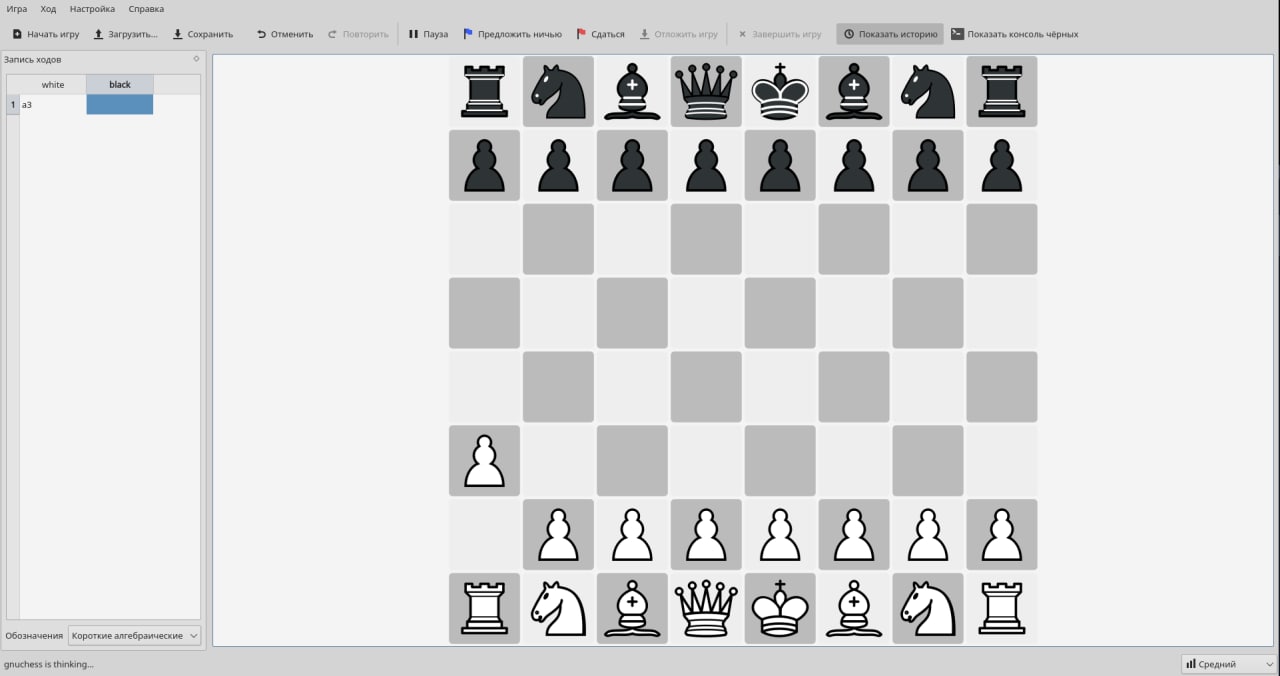This screenshot has width=1280, height=676.
Task: Select the black king on e8
Action: (780, 91)
